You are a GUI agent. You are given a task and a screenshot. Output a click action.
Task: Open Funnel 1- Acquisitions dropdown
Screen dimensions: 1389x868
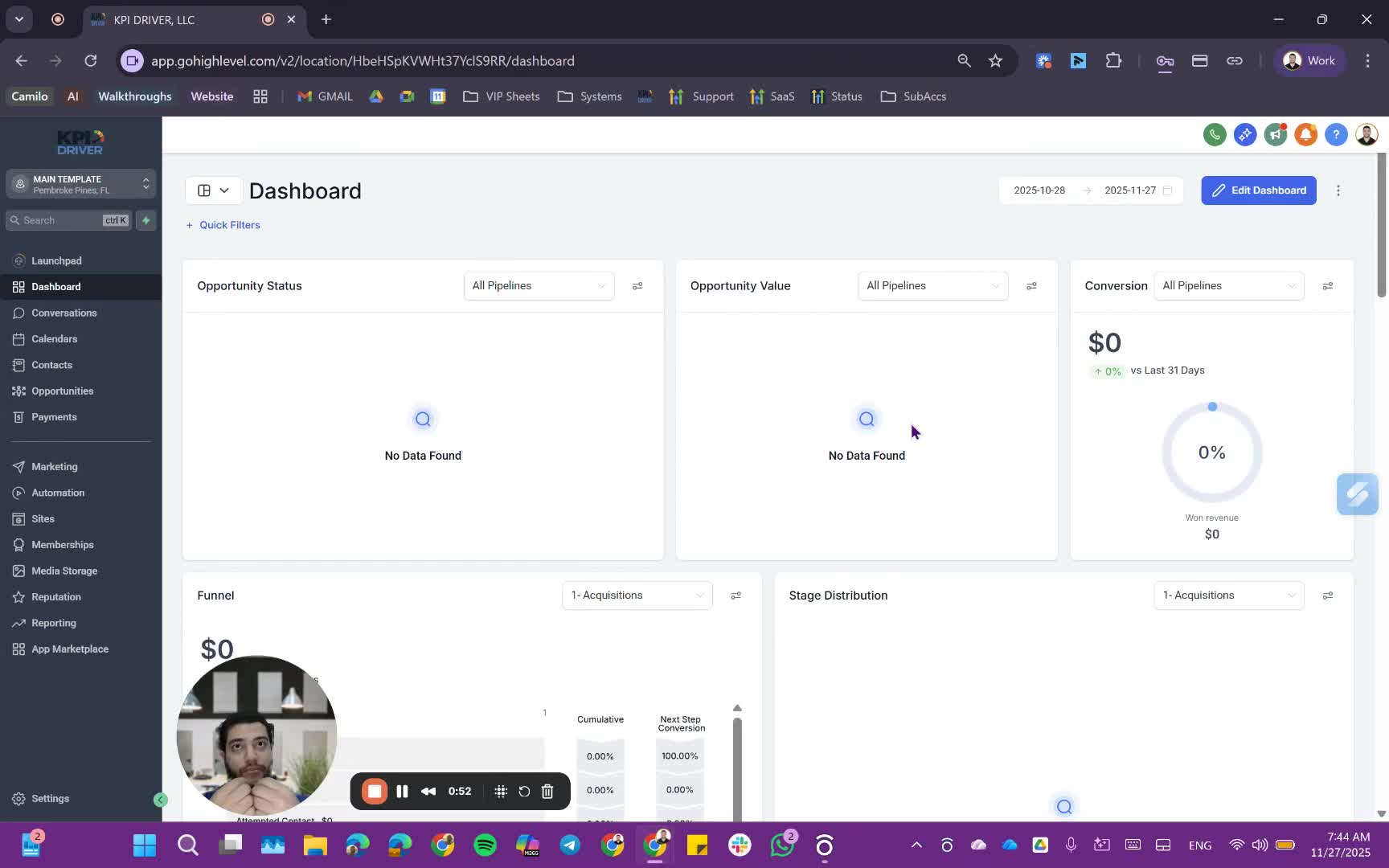click(x=637, y=596)
